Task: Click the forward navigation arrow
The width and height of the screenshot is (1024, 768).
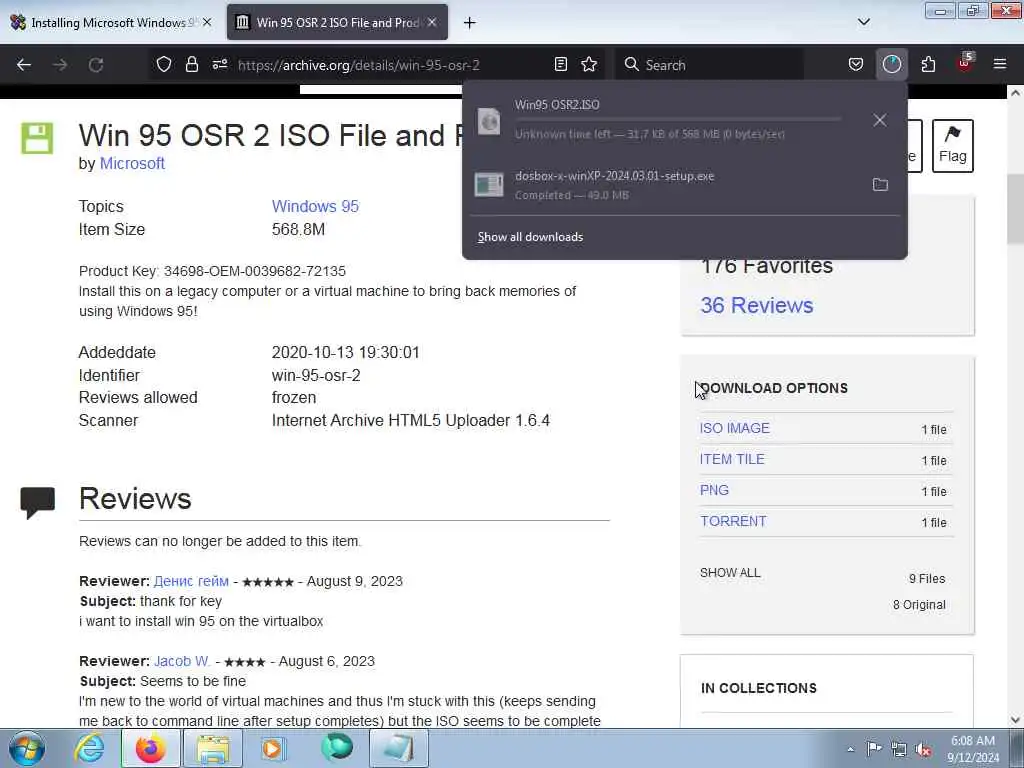Action: tap(60, 65)
